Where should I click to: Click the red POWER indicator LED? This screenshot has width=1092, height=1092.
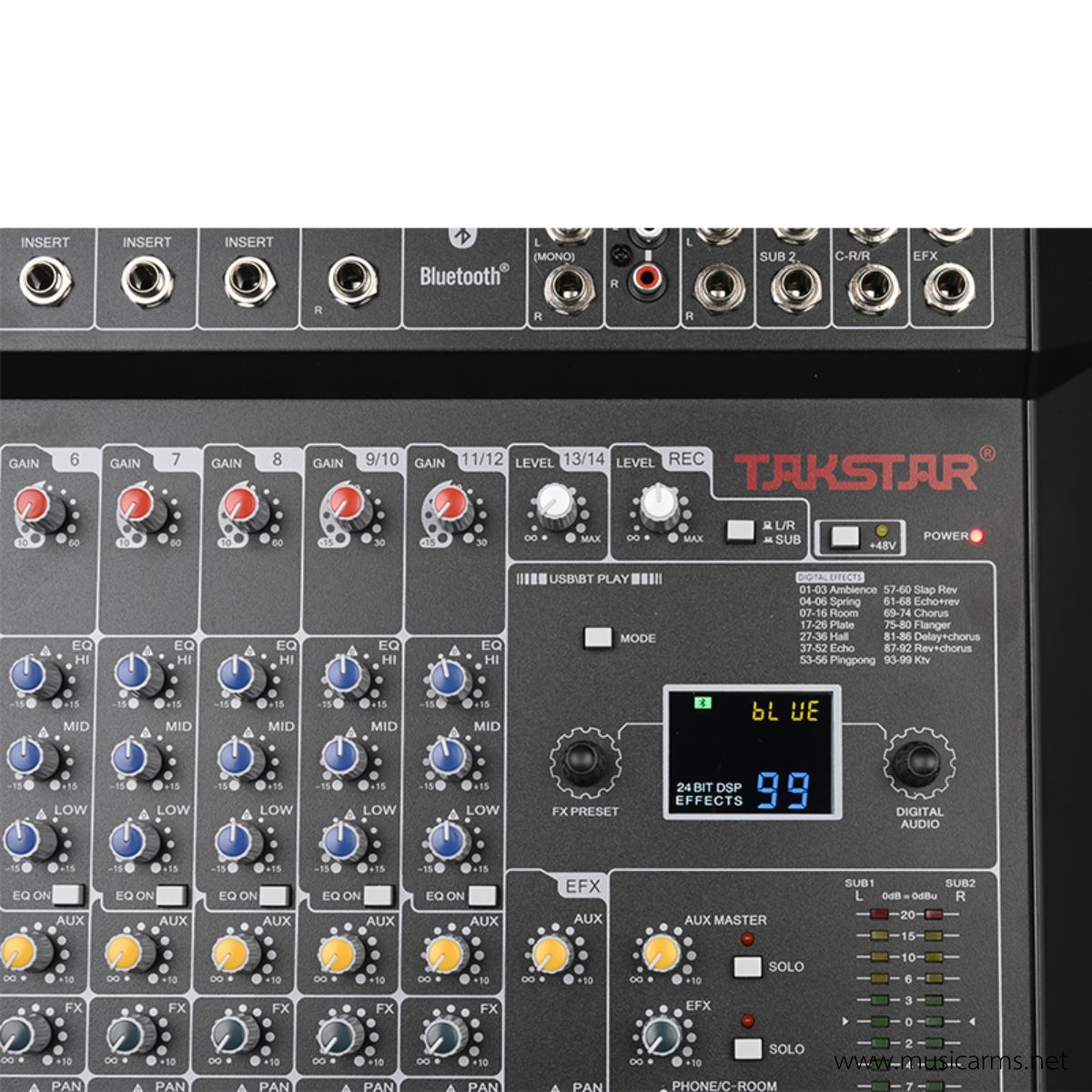[x=976, y=536]
